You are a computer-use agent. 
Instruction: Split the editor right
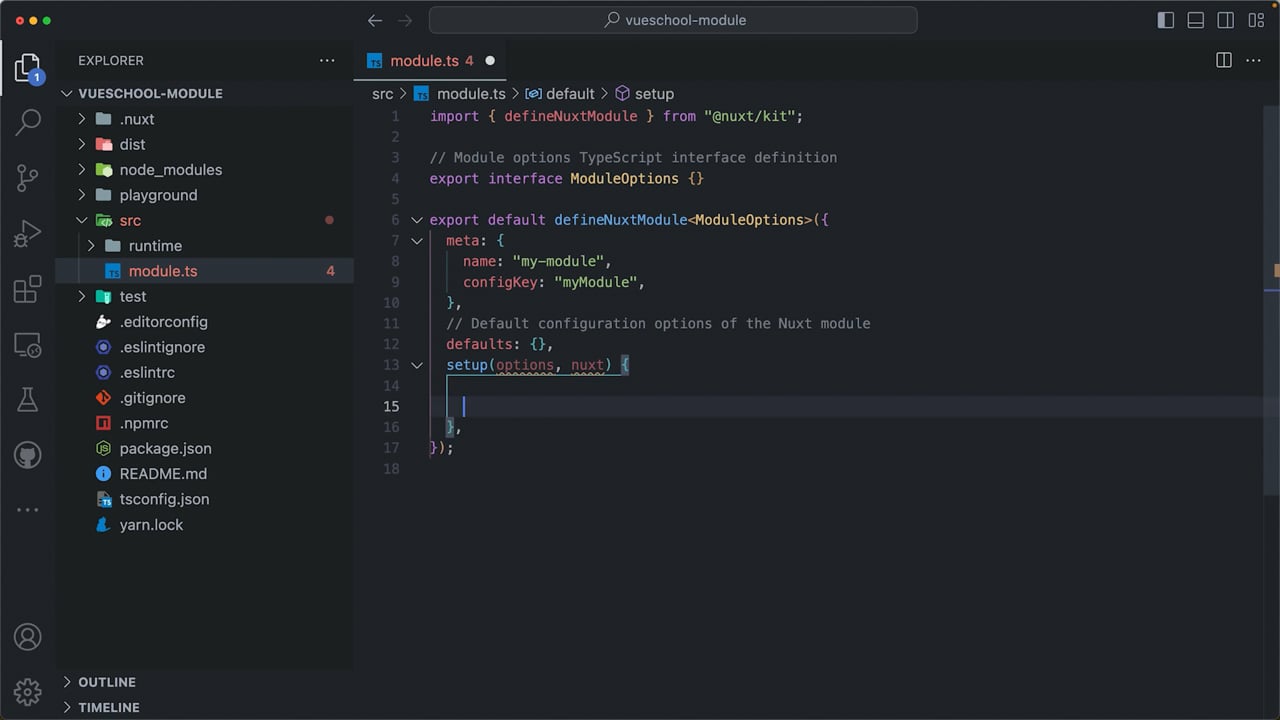[x=1224, y=61]
